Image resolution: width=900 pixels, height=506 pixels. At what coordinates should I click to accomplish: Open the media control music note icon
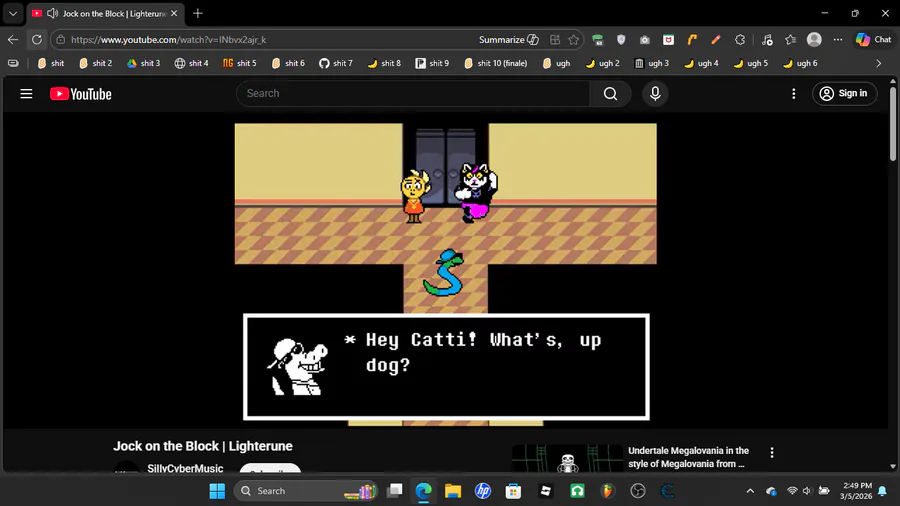(x=767, y=40)
